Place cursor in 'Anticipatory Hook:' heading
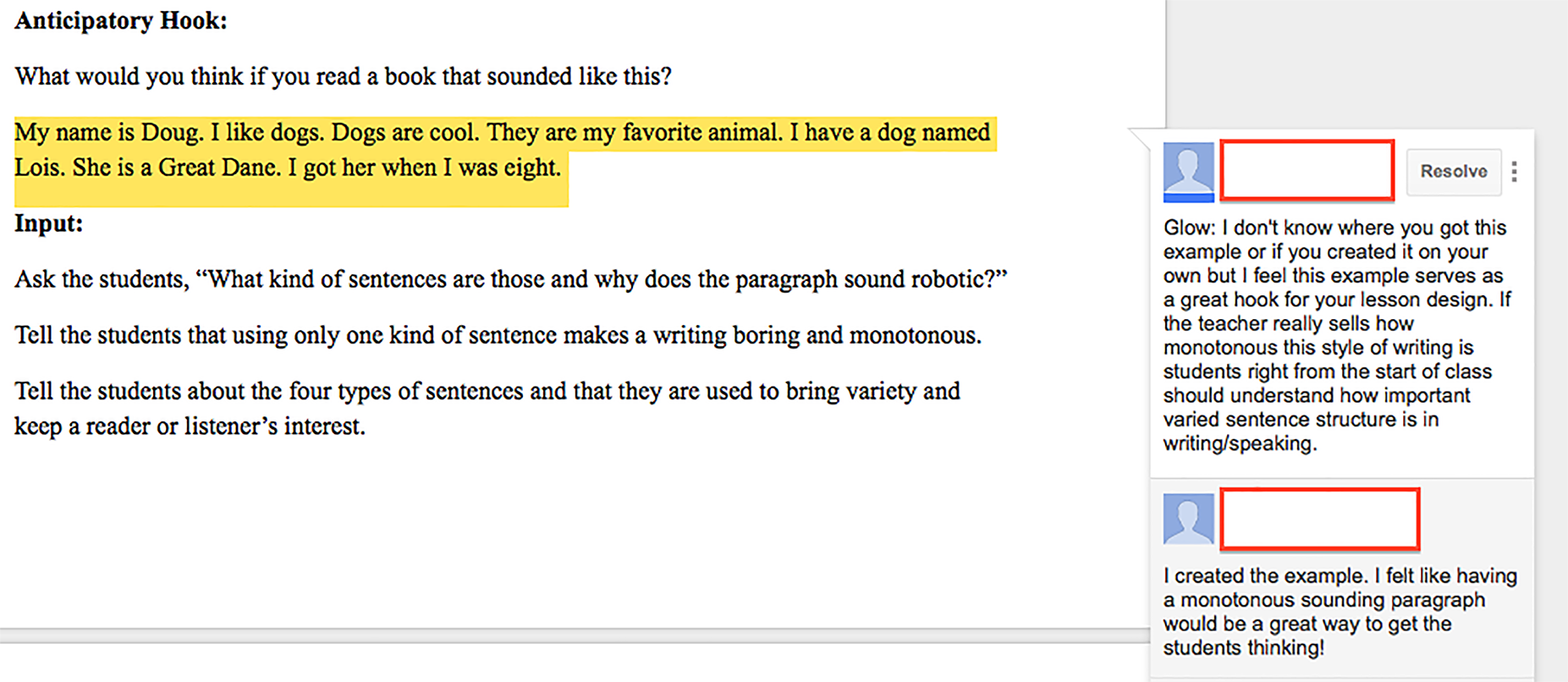Screen dimensions: 1568x682 click(121, 21)
